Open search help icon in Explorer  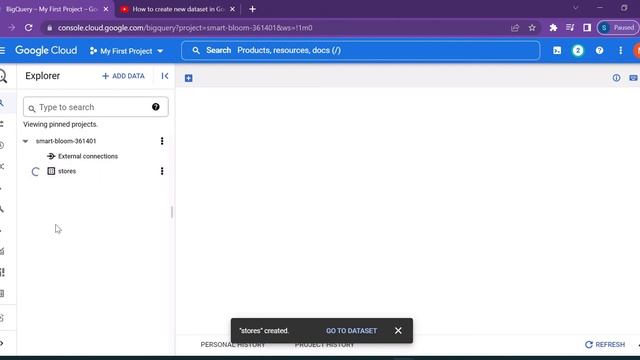(156, 107)
